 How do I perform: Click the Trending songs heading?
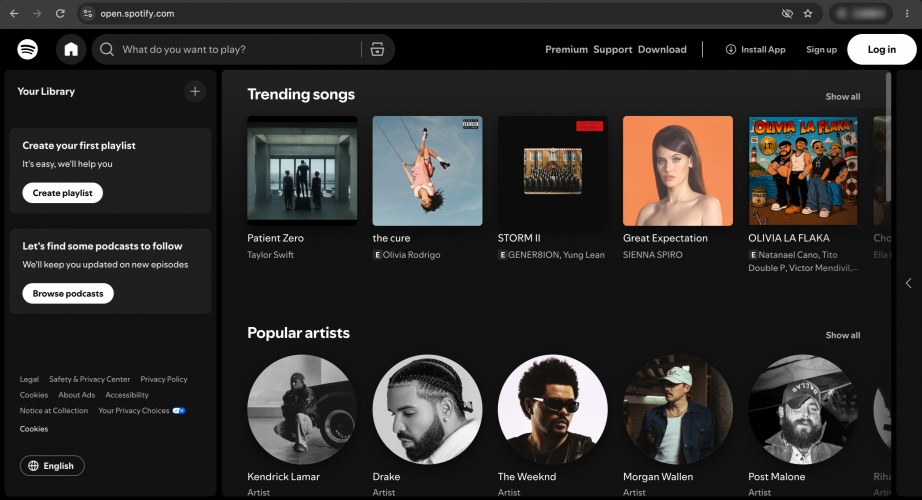300,94
